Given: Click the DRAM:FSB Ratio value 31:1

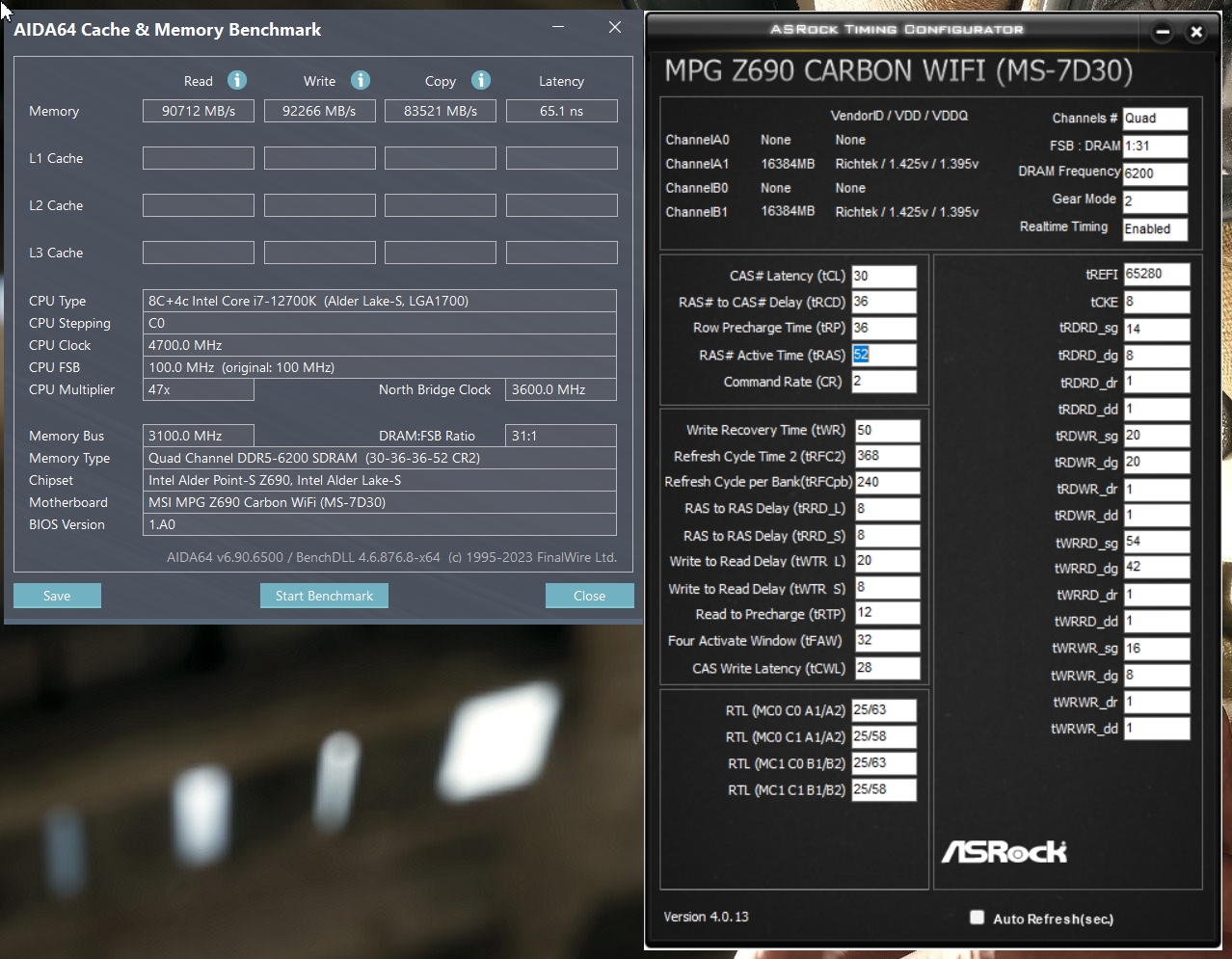Looking at the screenshot, I should (561, 436).
